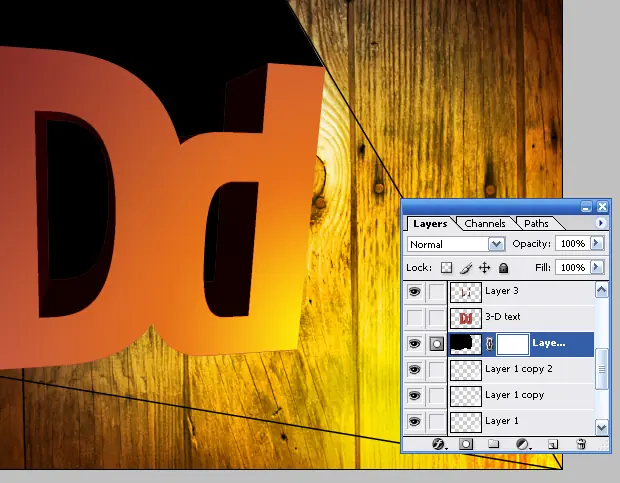The image size is (620, 483).
Task: Minimize the Layers palette
Action: click(586, 206)
